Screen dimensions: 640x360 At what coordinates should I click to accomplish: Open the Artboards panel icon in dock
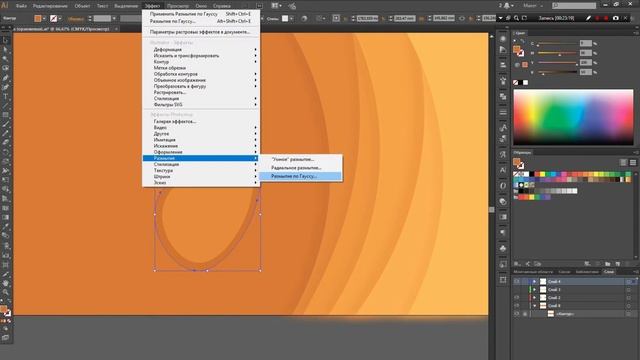click(503, 280)
